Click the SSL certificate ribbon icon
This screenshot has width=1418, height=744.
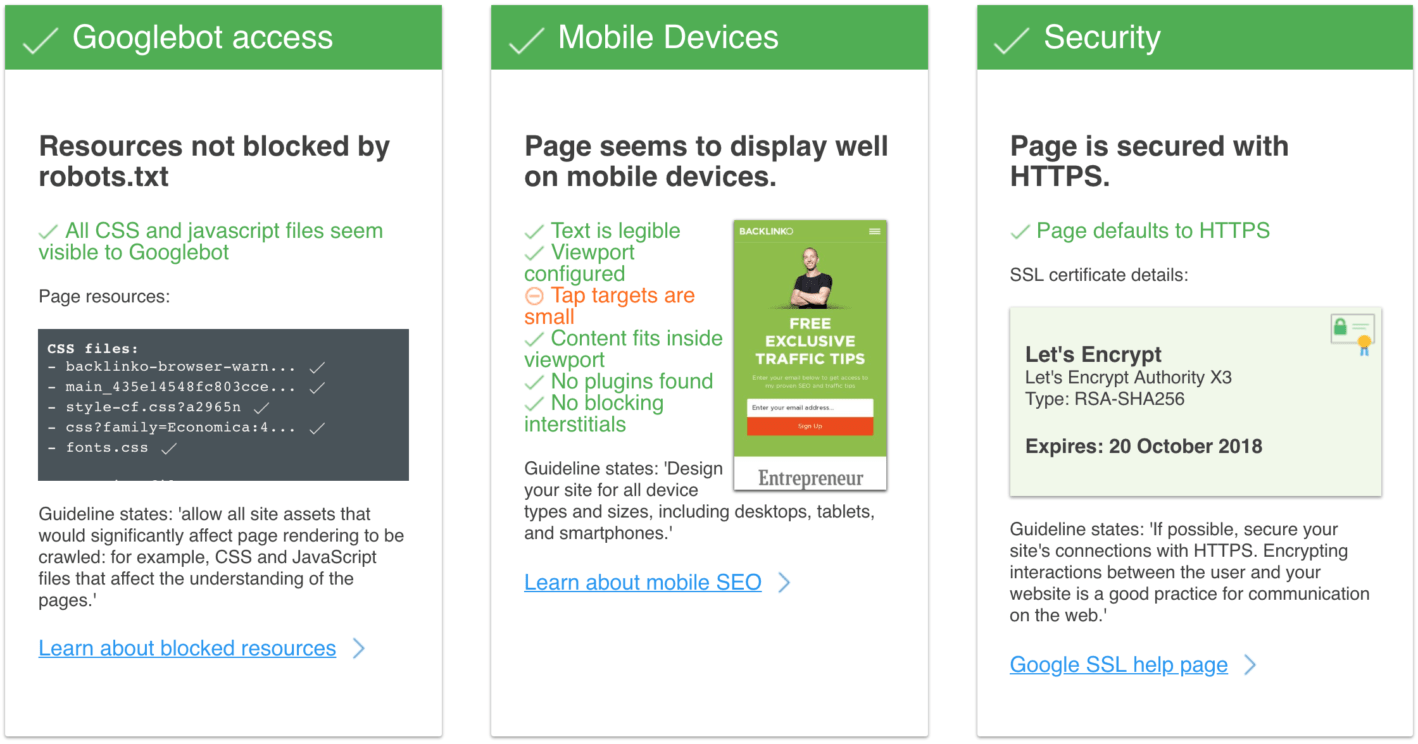1352,333
